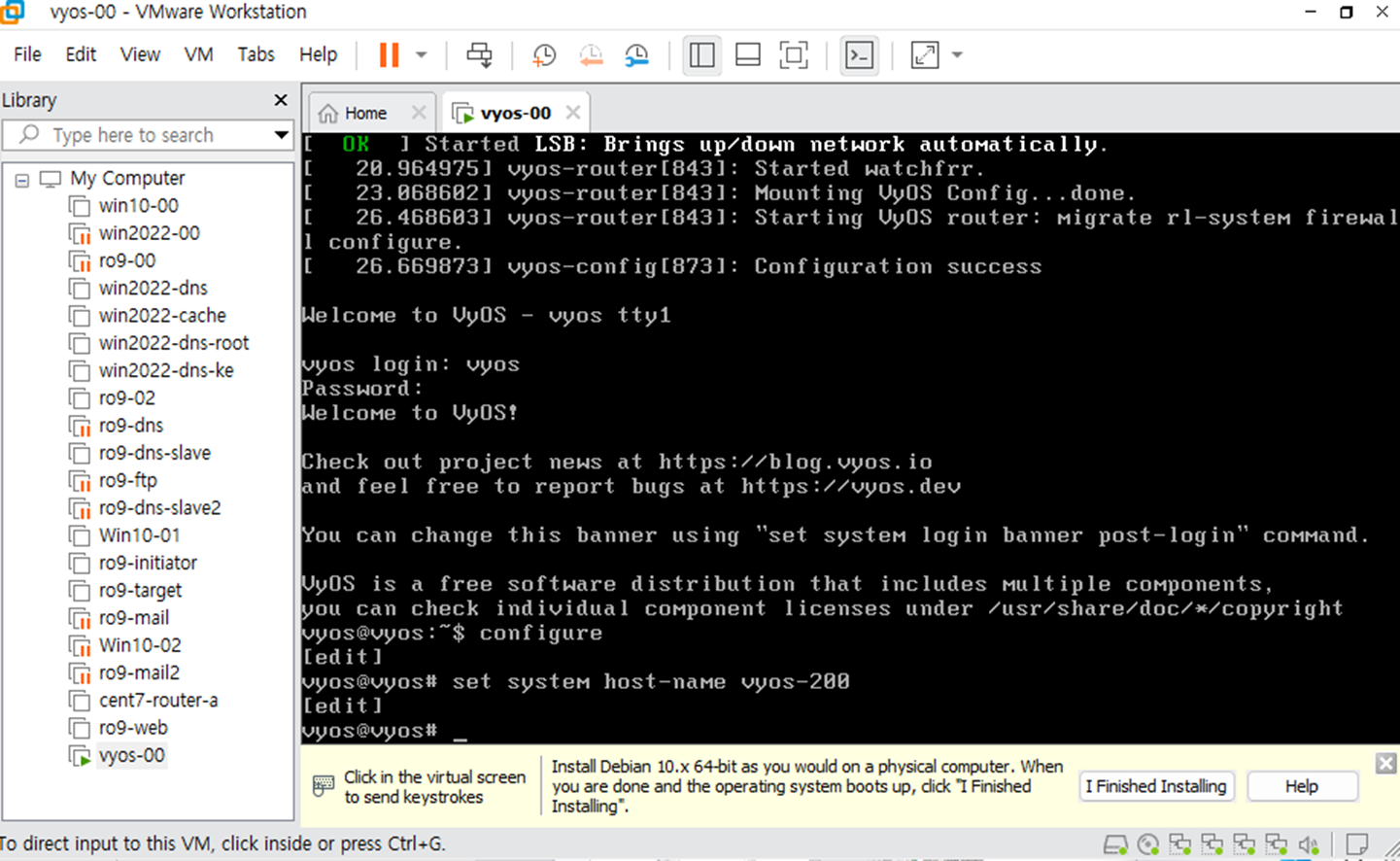This screenshot has width=1400, height=861.
Task: Click the Home tab house icon
Action: (328, 114)
